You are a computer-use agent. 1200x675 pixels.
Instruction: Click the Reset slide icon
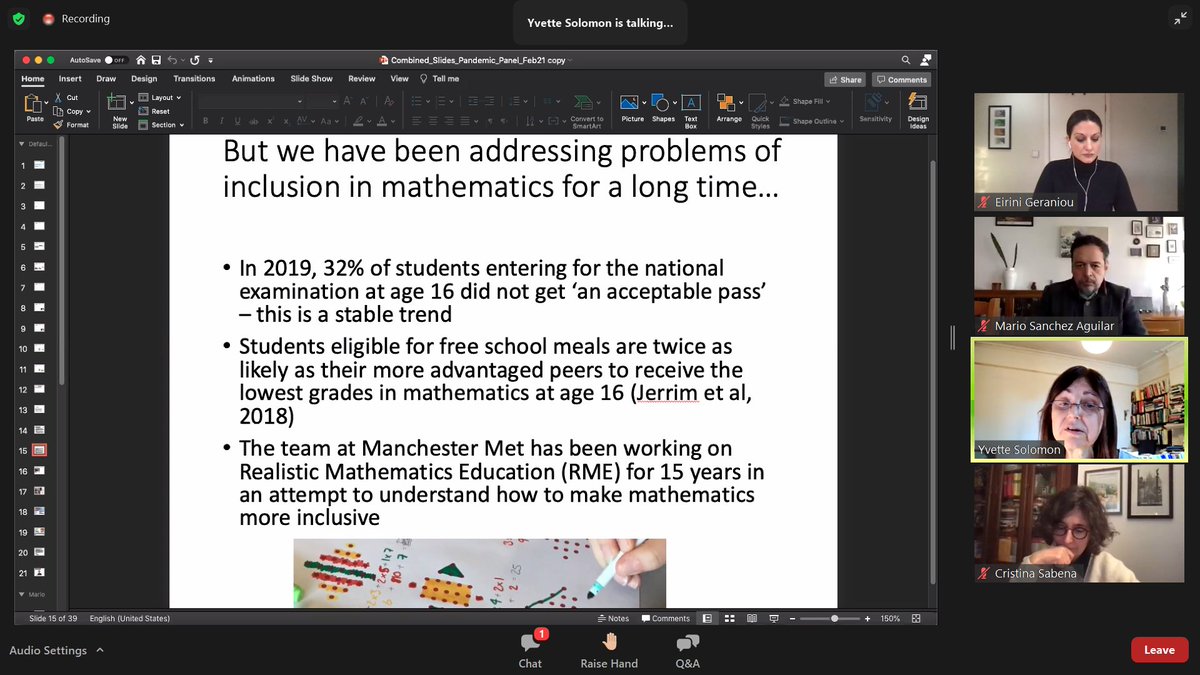143,111
